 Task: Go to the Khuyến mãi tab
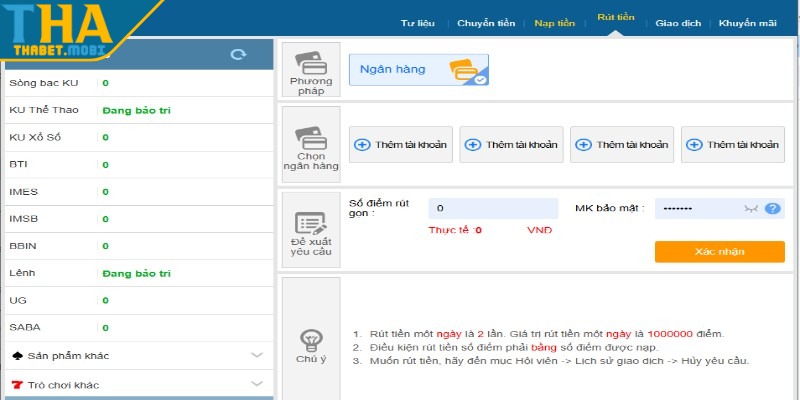747,22
